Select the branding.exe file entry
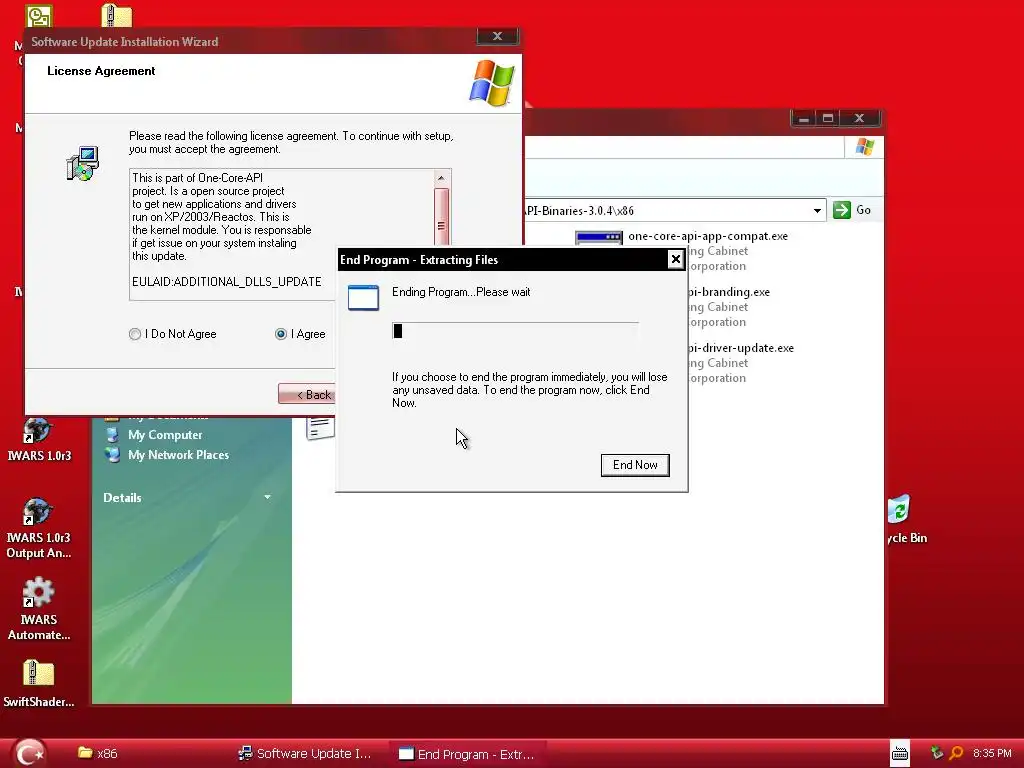The image size is (1024, 768). [728, 292]
